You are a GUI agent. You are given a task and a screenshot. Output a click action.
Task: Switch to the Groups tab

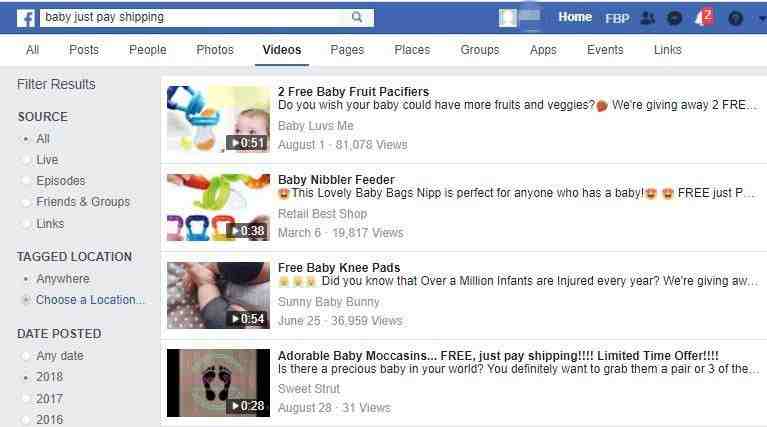coord(480,50)
